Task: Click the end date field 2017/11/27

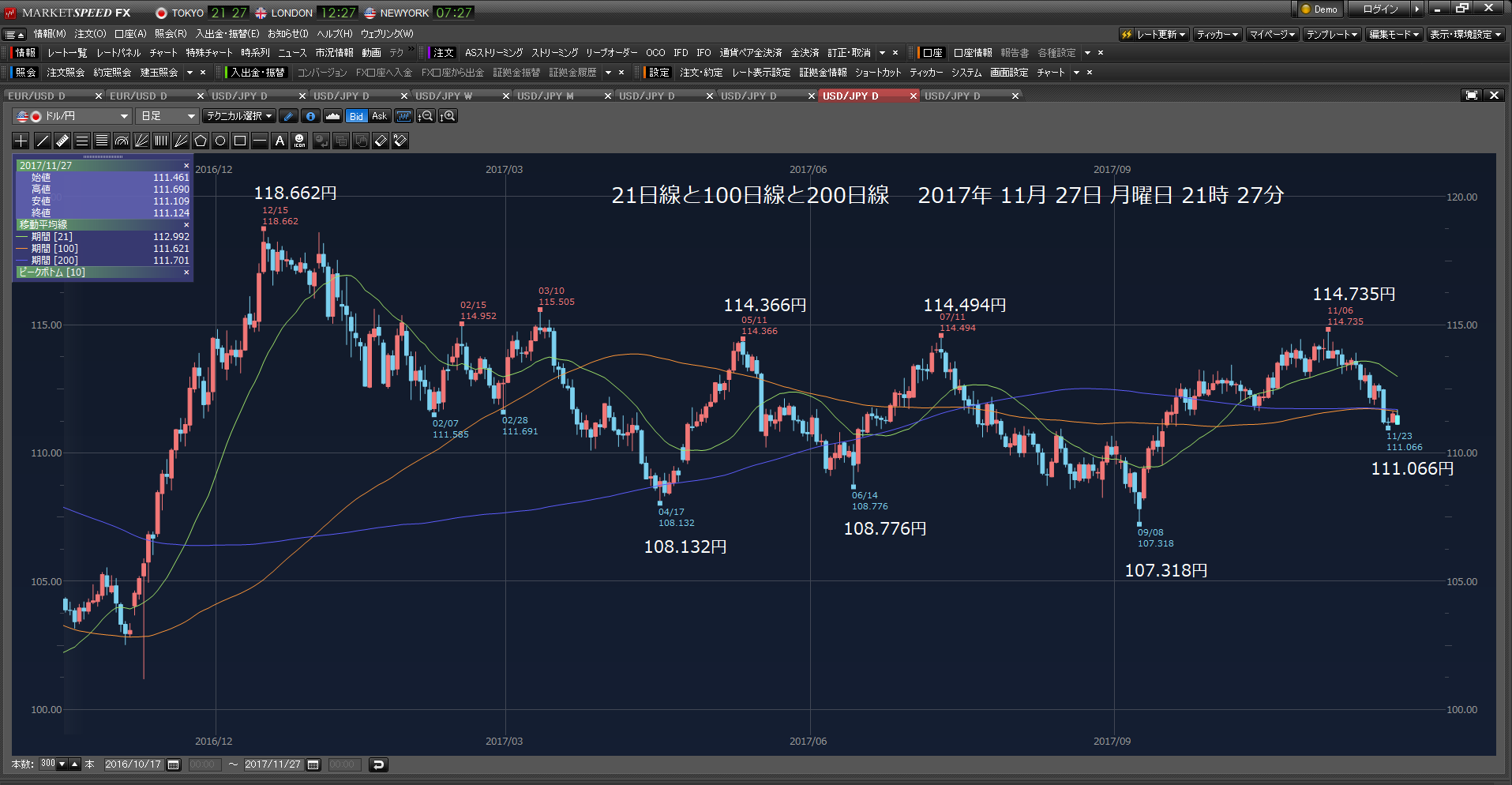Action: (x=273, y=764)
